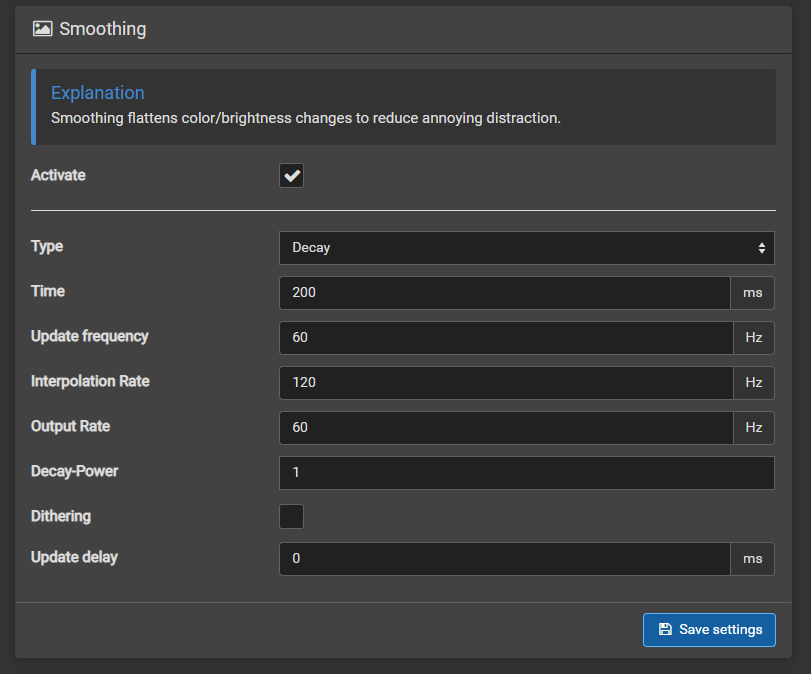Click the Hz unit beside Output Rate

coord(753,428)
